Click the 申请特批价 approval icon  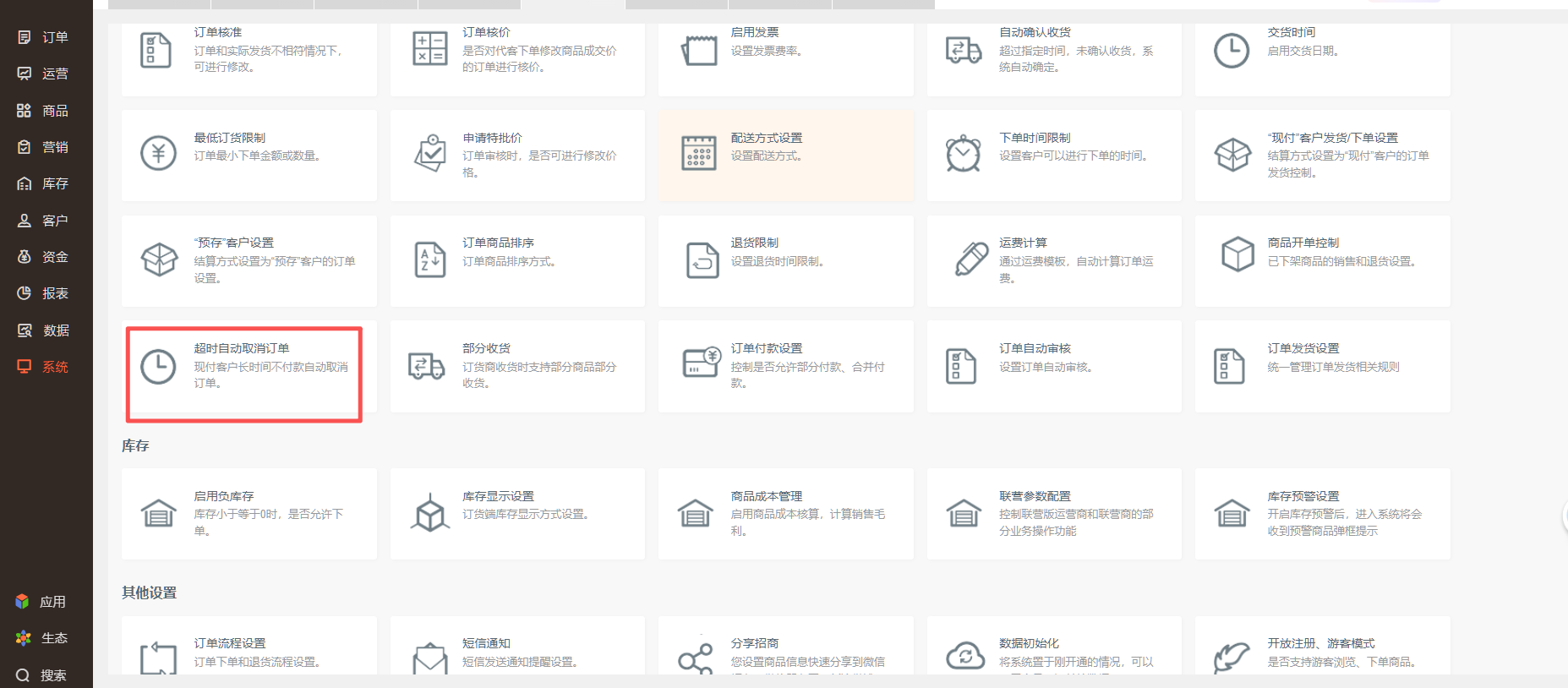[x=430, y=153]
